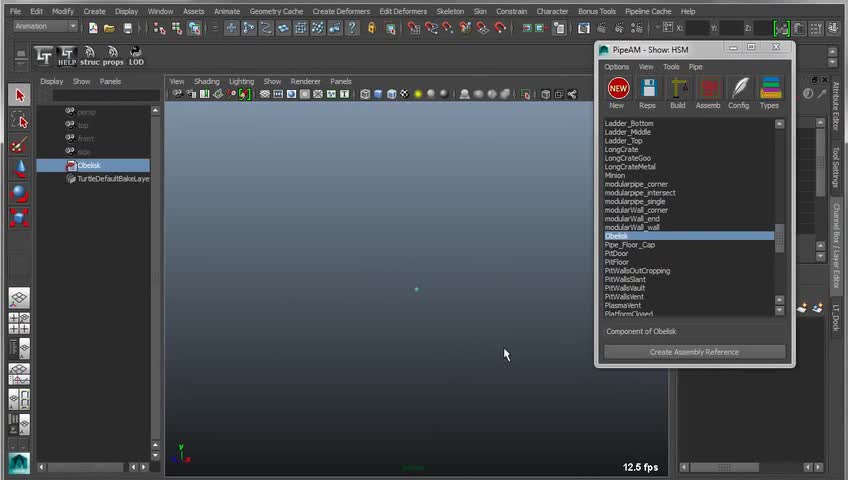Open Pipeline Cache menu
Viewport: 848px width, 480px height.
(648, 11)
